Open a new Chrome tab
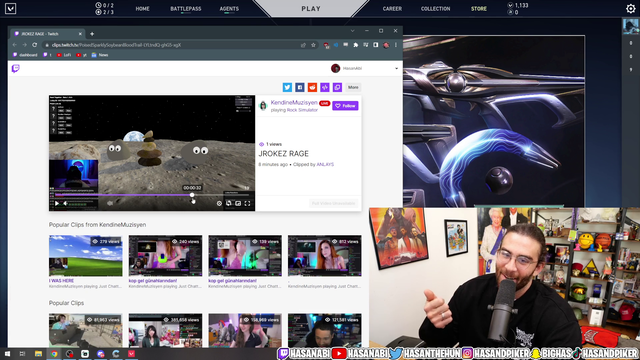Image resolution: width=640 pixels, height=360 pixels. (x=92, y=34)
